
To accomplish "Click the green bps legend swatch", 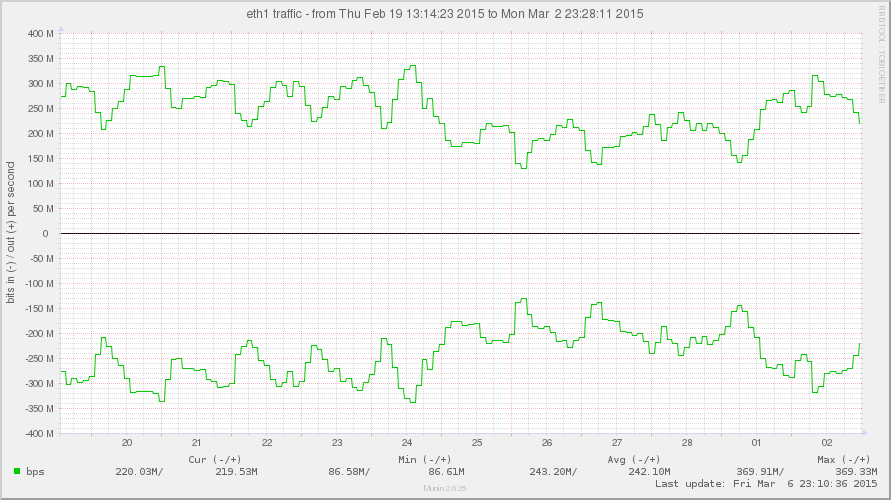I will click(17, 471).
